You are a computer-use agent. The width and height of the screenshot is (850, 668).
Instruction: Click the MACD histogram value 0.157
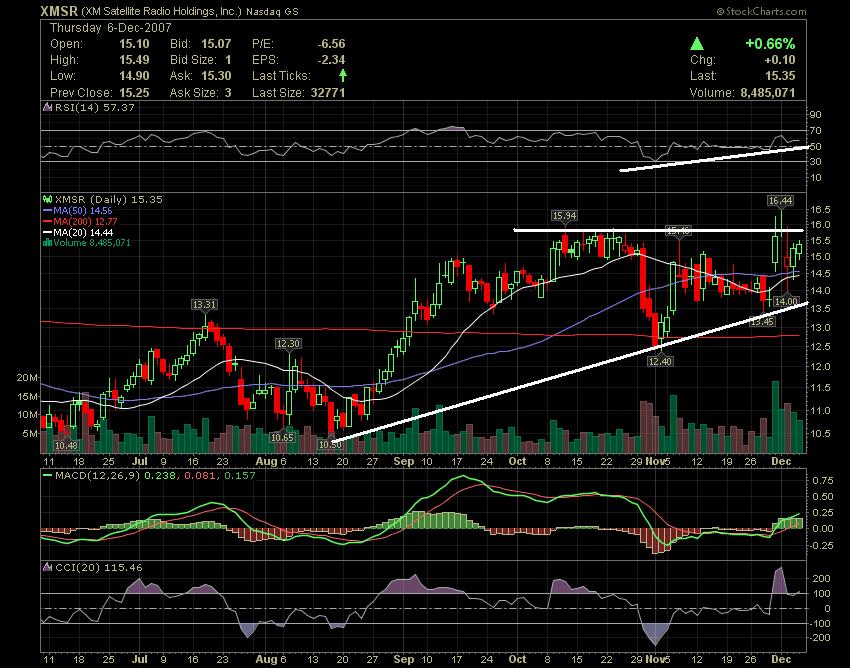(x=241, y=476)
